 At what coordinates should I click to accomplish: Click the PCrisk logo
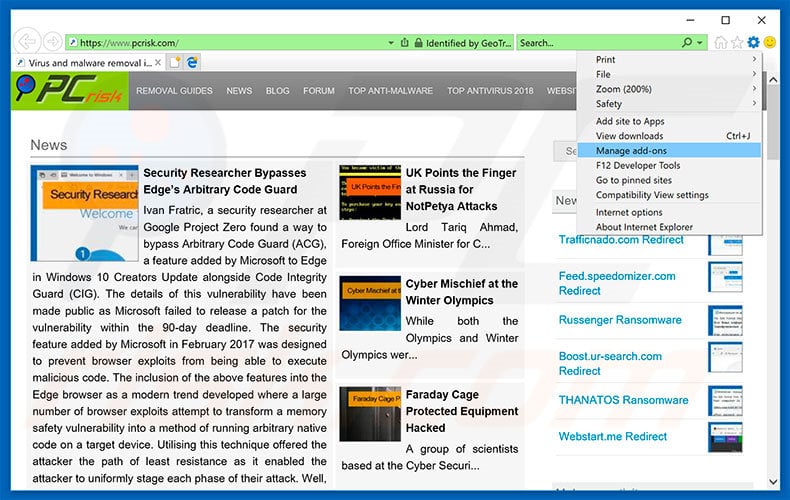pyautogui.click(x=70, y=90)
